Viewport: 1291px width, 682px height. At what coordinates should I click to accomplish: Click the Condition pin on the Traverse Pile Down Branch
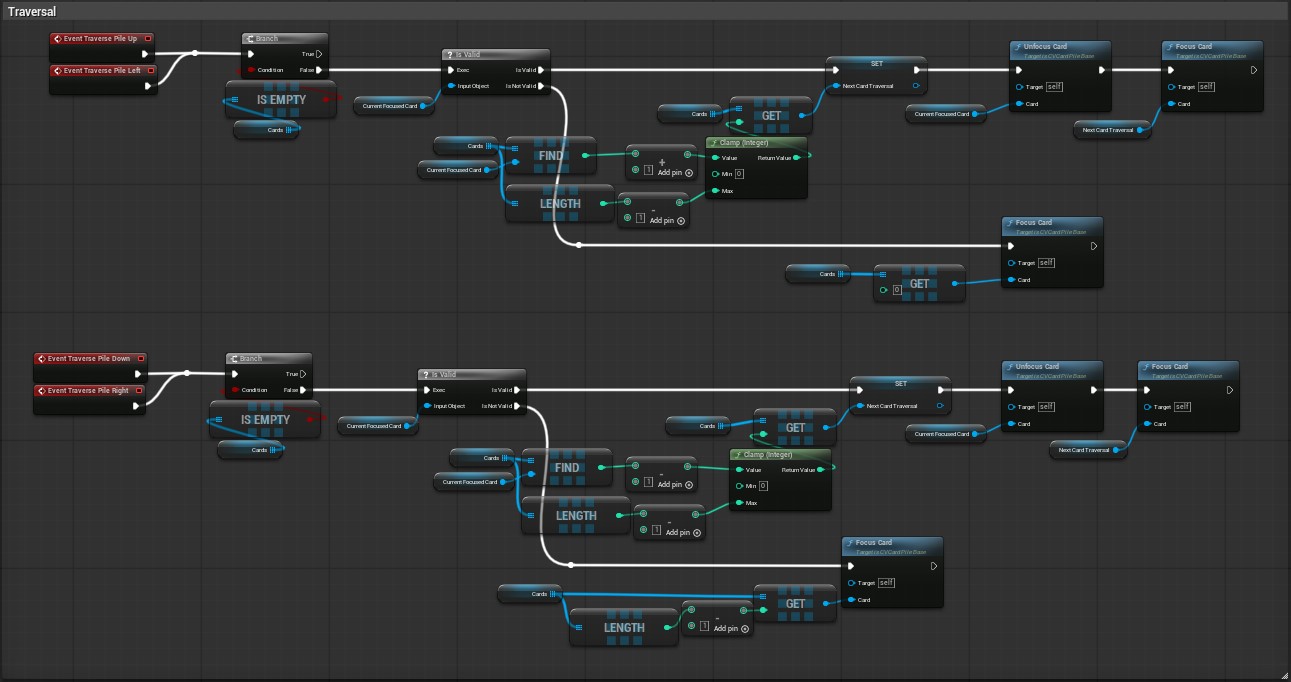coord(236,390)
